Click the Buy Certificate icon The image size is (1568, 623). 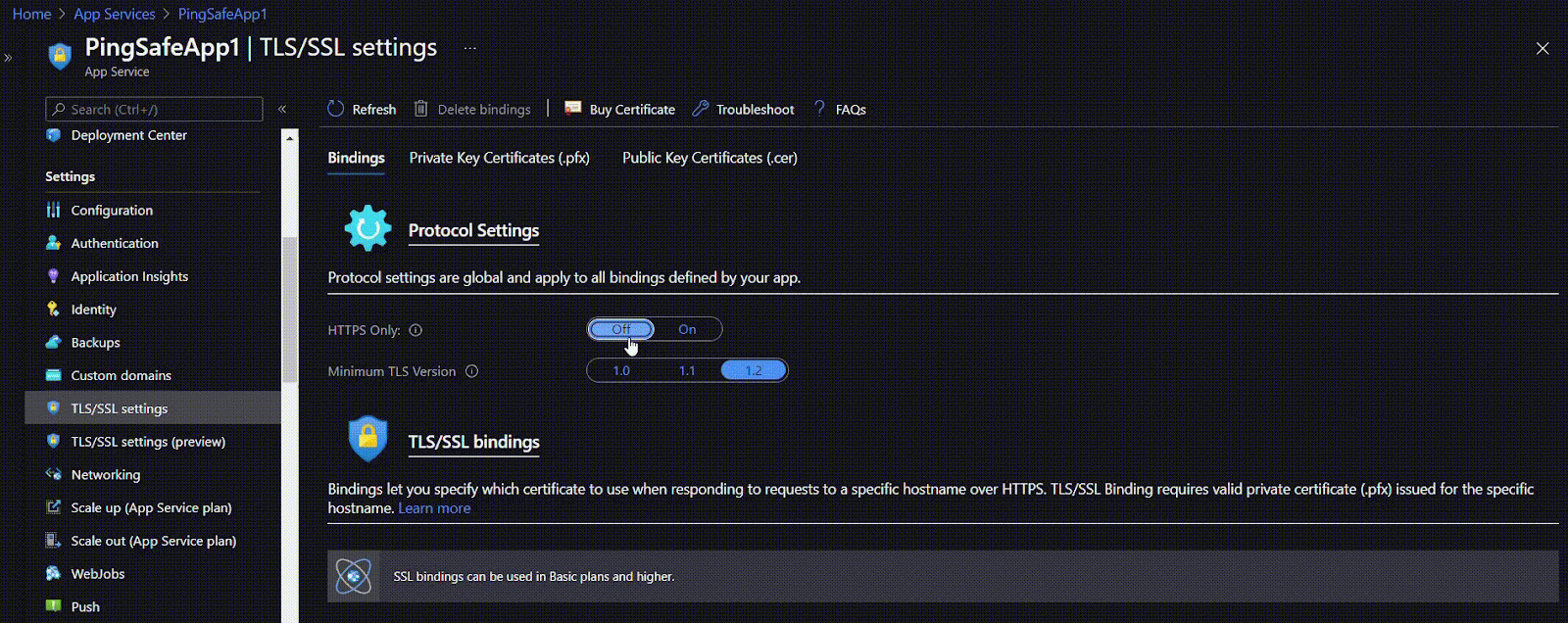click(573, 109)
